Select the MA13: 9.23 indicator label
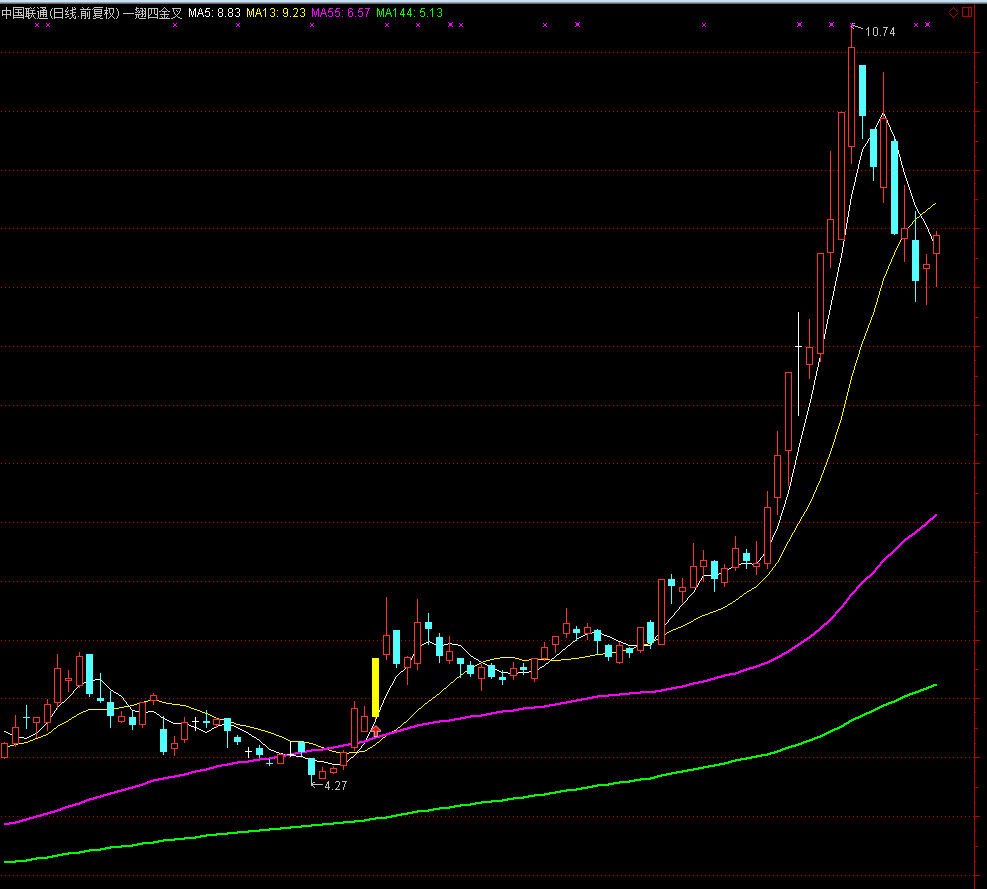 click(x=276, y=11)
